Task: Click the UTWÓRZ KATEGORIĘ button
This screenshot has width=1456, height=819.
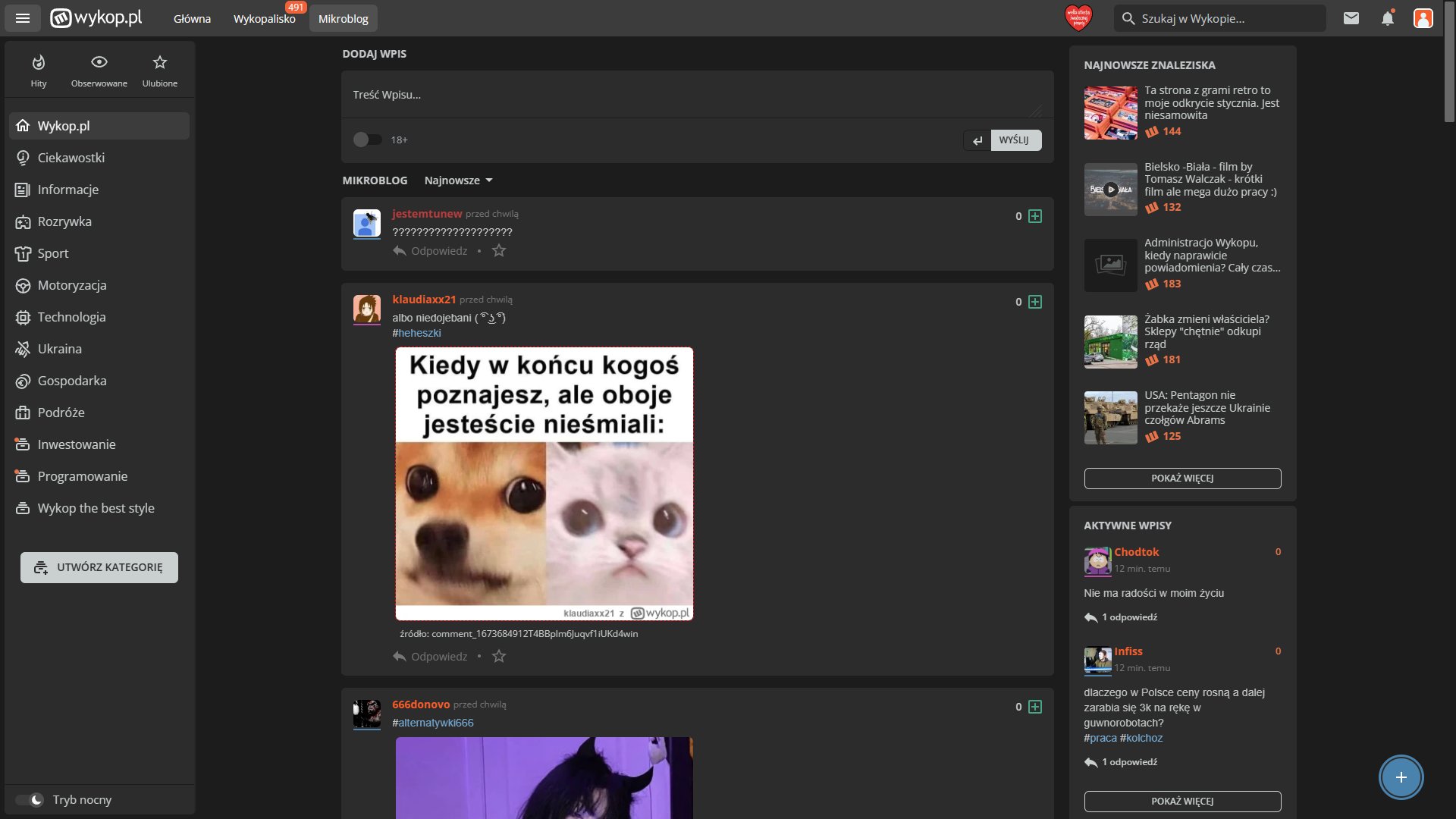Action: [x=99, y=567]
